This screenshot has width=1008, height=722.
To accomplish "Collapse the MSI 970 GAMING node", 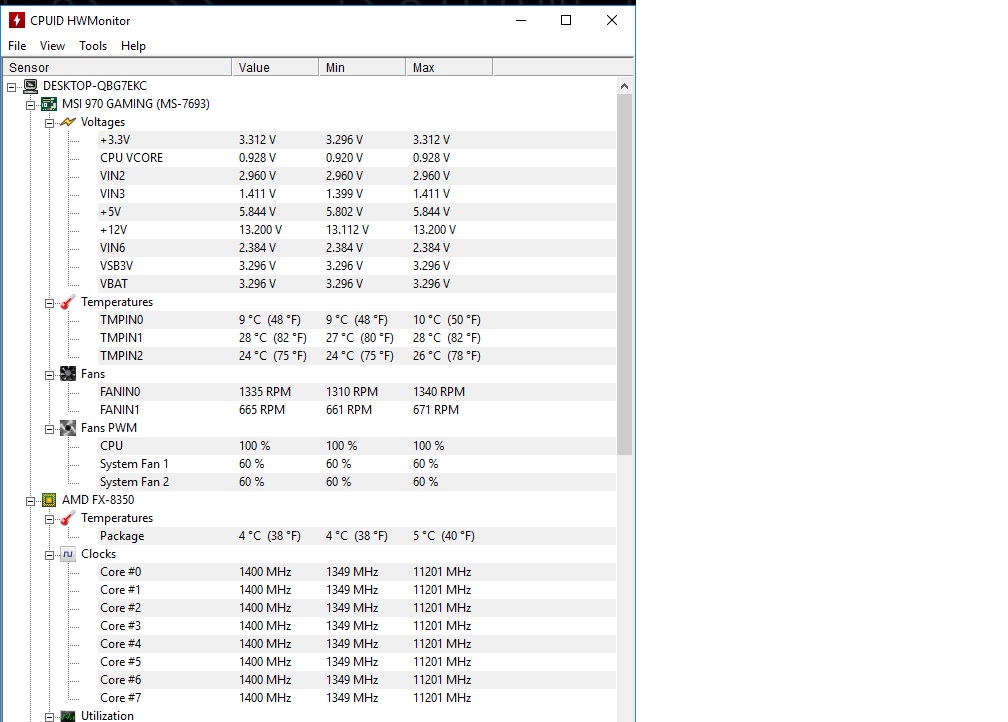I will click(x=30, y=105).
